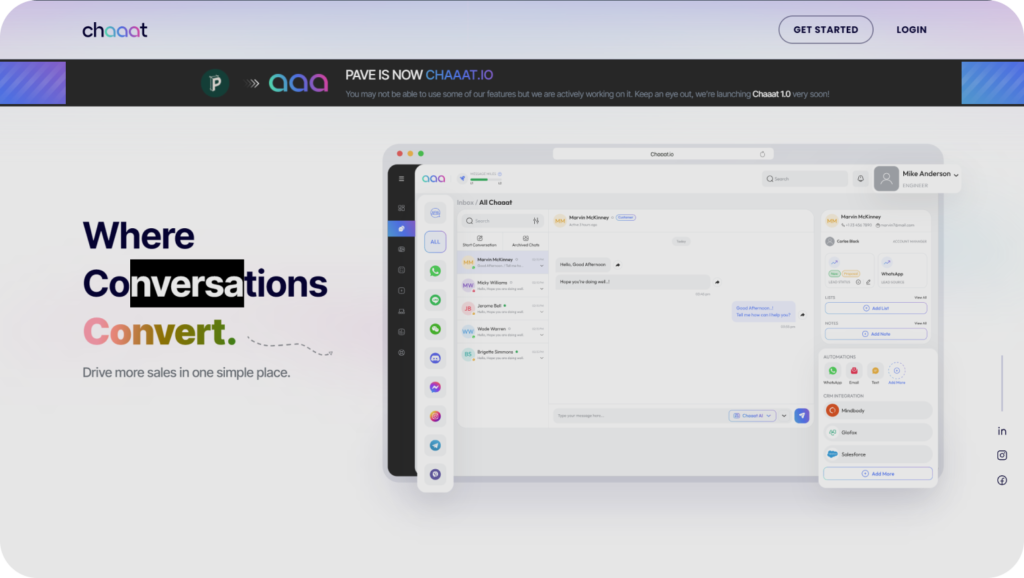Select the Telegram channel icon
Screen dimensions: 1024x578
435,445
